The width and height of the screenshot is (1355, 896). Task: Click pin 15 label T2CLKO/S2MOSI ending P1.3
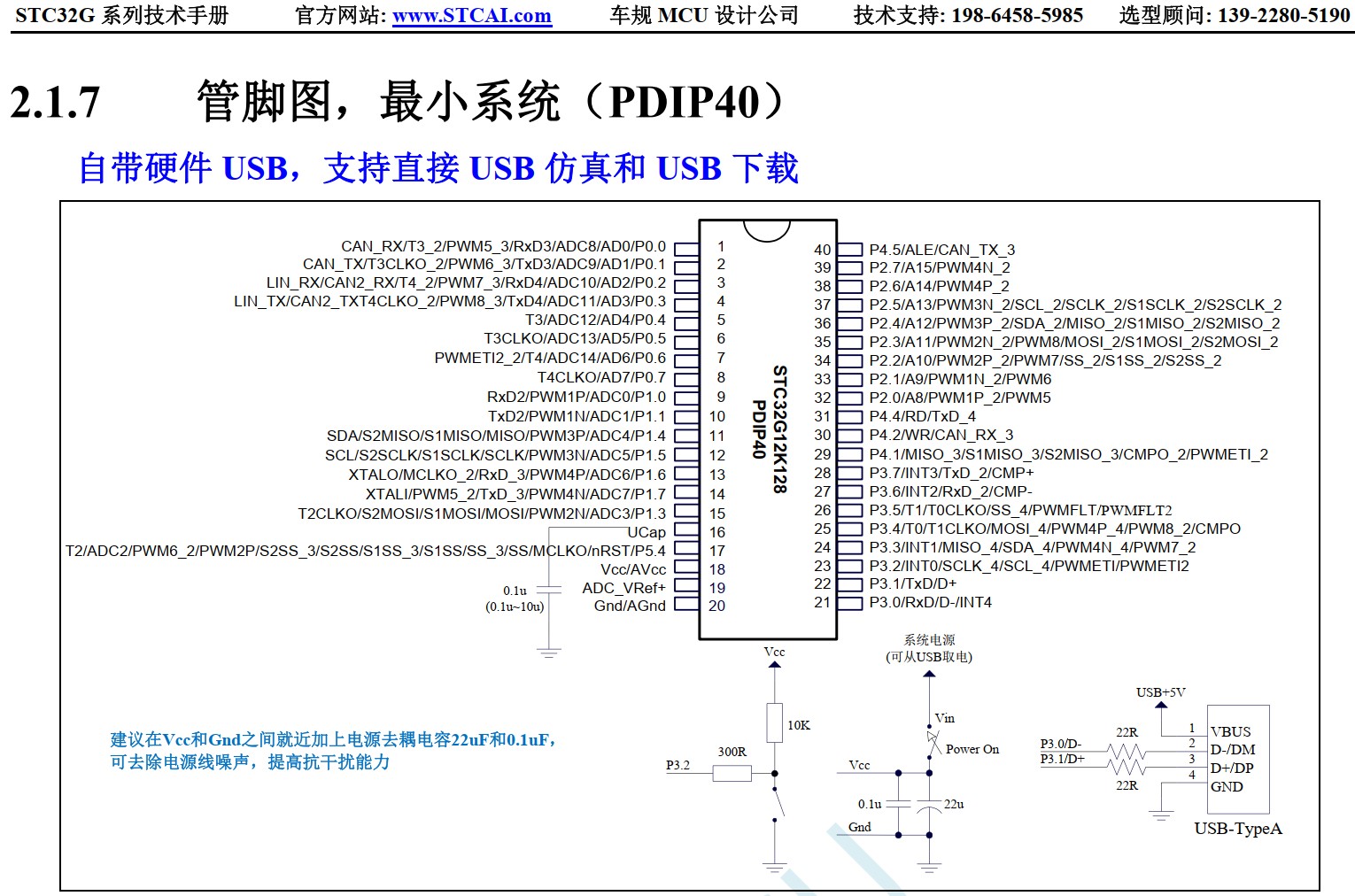(482, 514)
